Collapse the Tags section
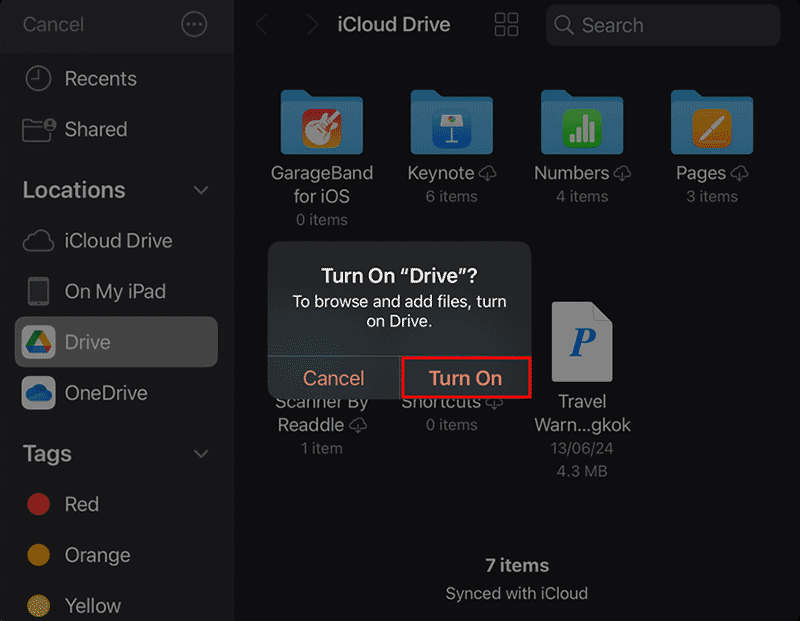The image size is (800, 621). click(201, 454)
